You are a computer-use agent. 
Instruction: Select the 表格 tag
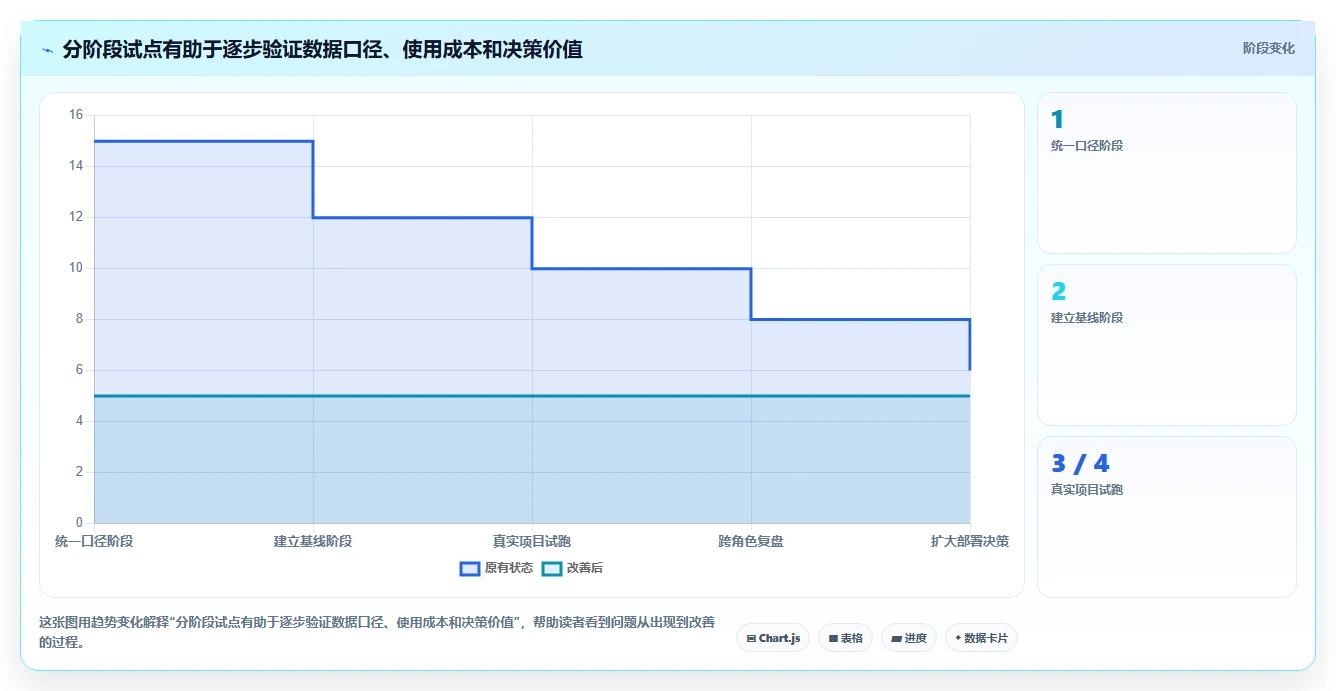(845, 638)
